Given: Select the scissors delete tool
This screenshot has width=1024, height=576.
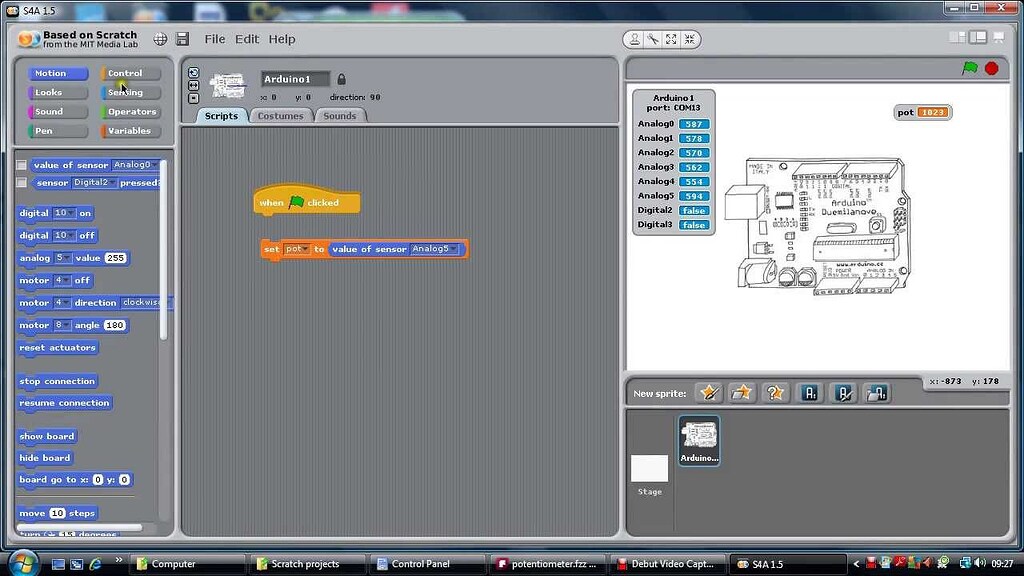Looking at the screenshot, I should (654, 38).
